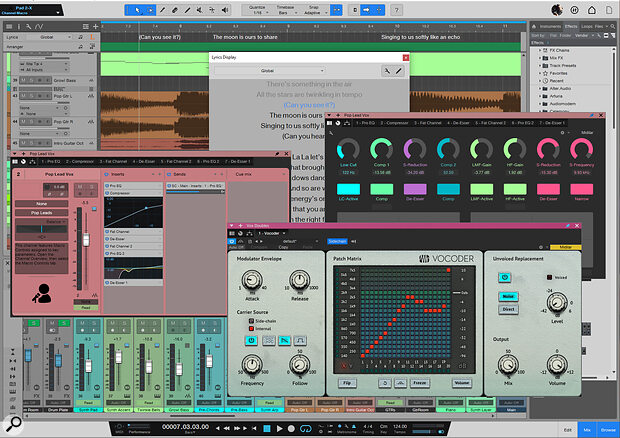
Task: Click the wrench icon in Lyrics Display
Action: pos(387,71)
